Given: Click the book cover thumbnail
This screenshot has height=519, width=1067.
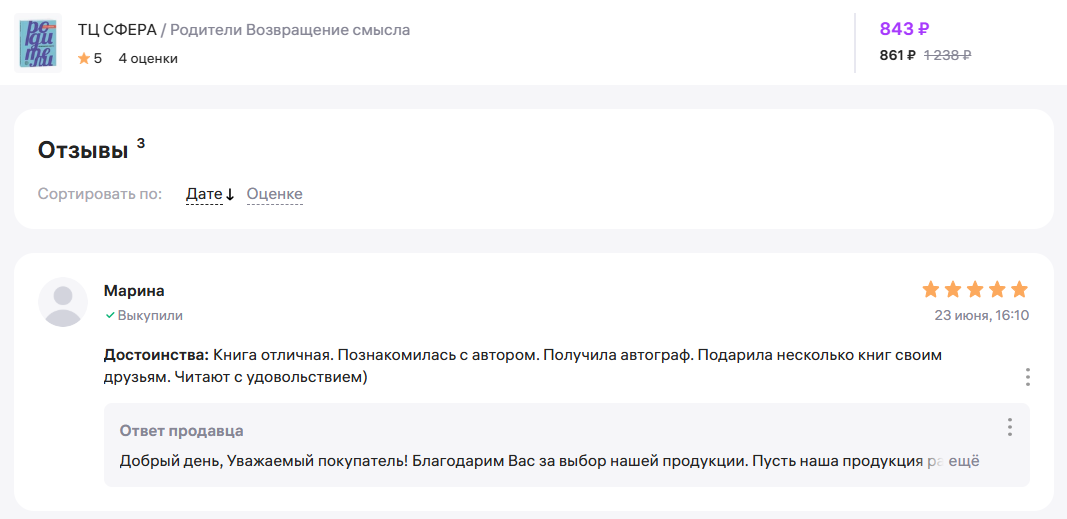Looking at the screenshot, I should [x=39, y=43].
